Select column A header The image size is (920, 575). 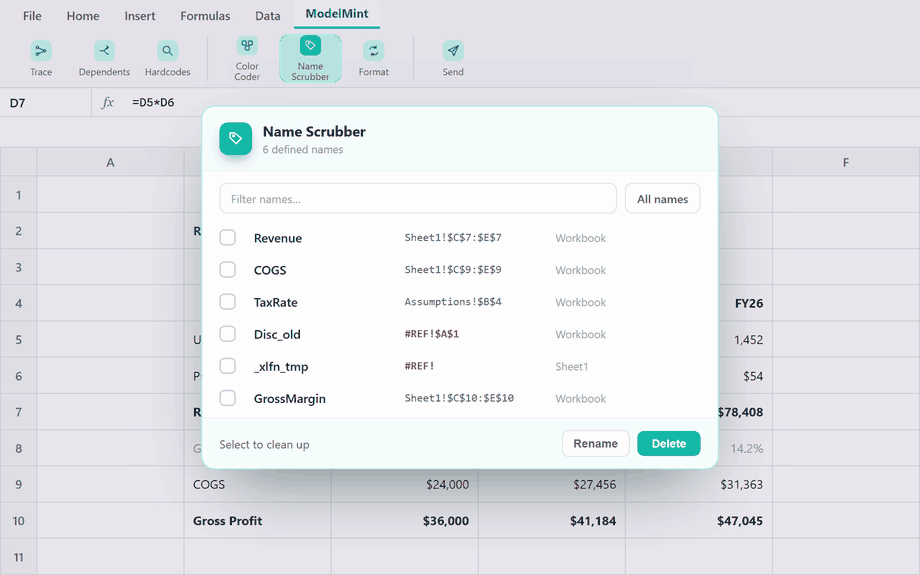point(110,163)
